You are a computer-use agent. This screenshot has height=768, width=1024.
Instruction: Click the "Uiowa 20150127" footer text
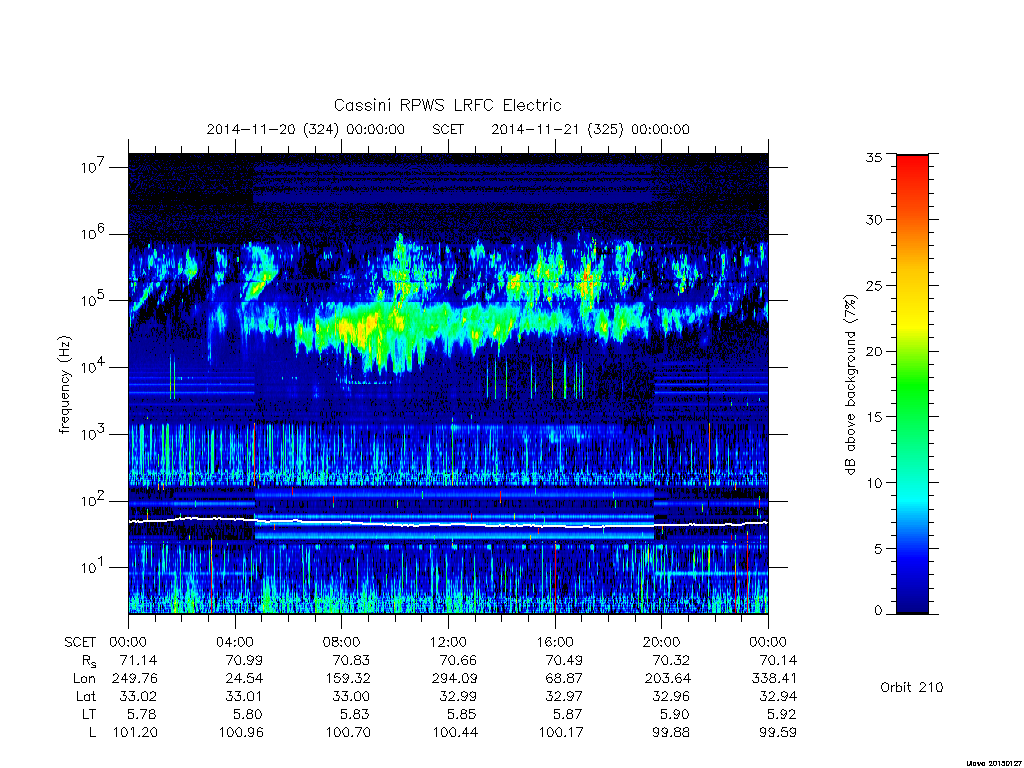tap(993, 763)
